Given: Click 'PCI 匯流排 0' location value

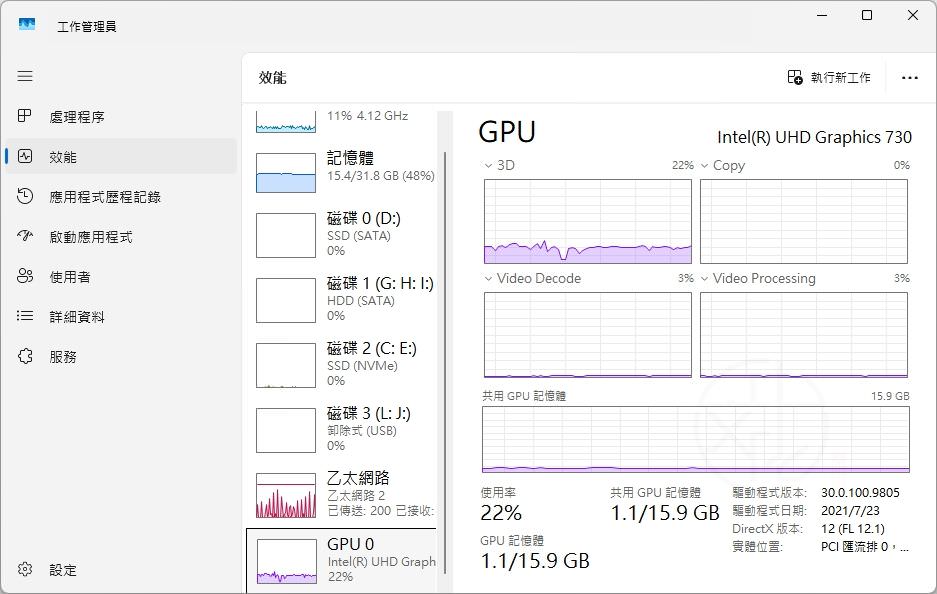Looking at the screenshot, I should click(865, 547).
